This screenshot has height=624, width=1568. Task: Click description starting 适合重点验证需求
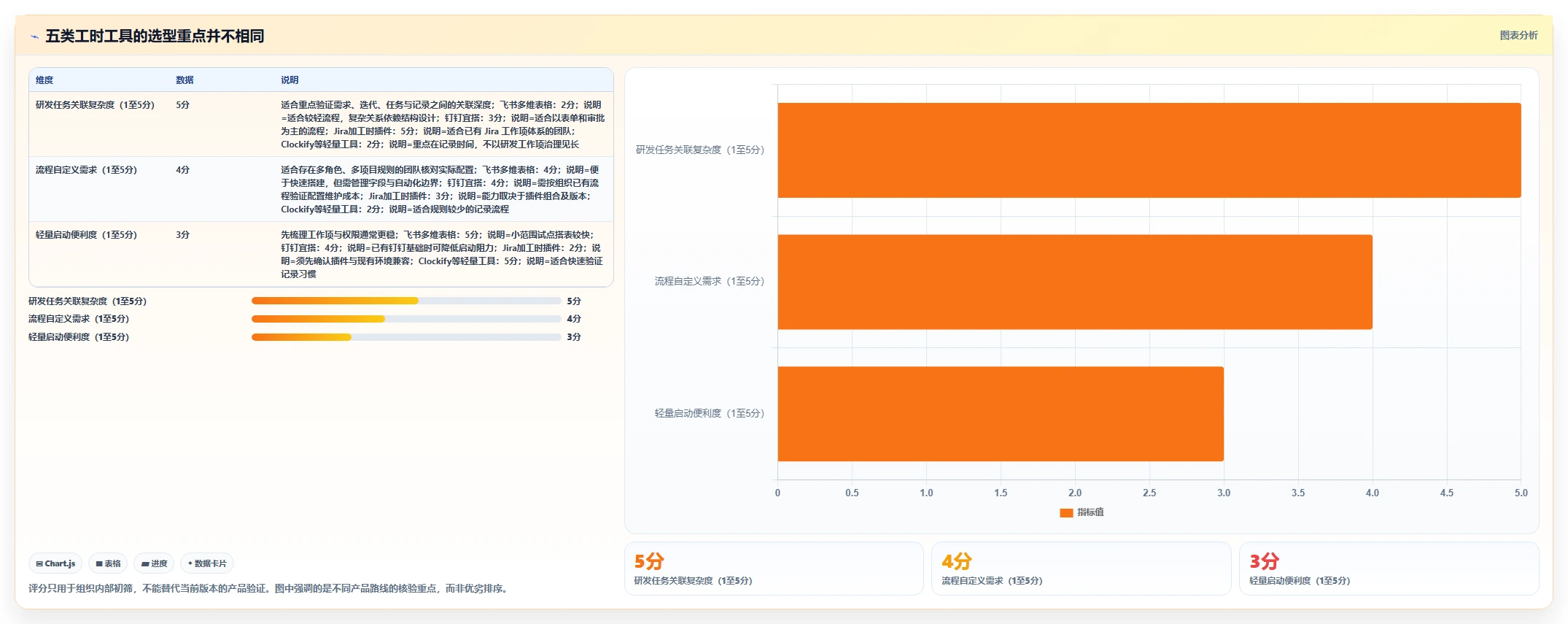point(443,125)
